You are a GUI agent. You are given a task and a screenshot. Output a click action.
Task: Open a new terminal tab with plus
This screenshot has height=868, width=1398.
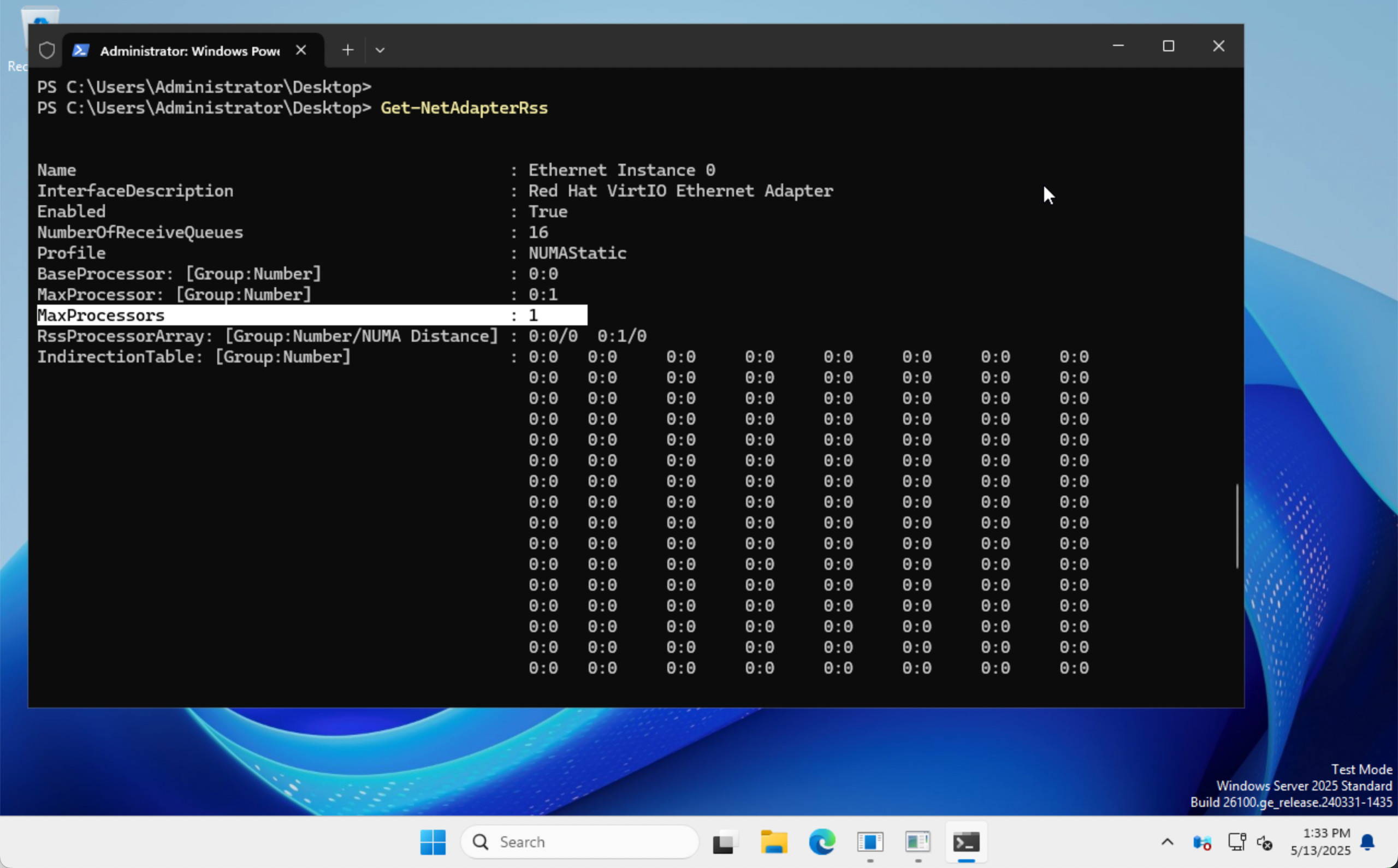(x=347, y=50)
